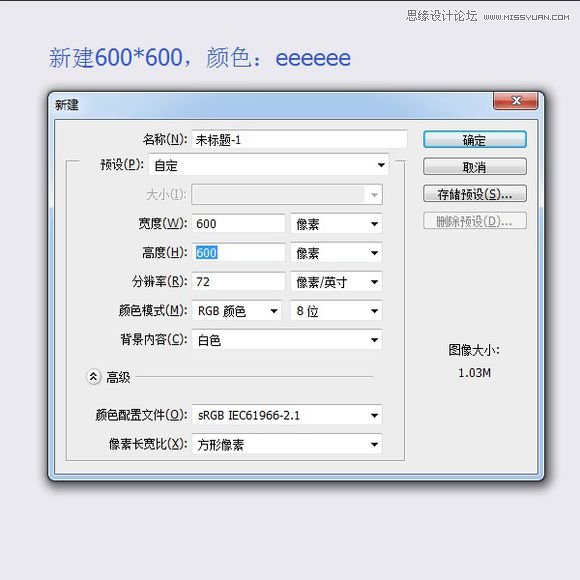Image resolution: width=580 pixels, height=580 pixels.
Task: Close the 新建 dialog with X
Action: 516,101
